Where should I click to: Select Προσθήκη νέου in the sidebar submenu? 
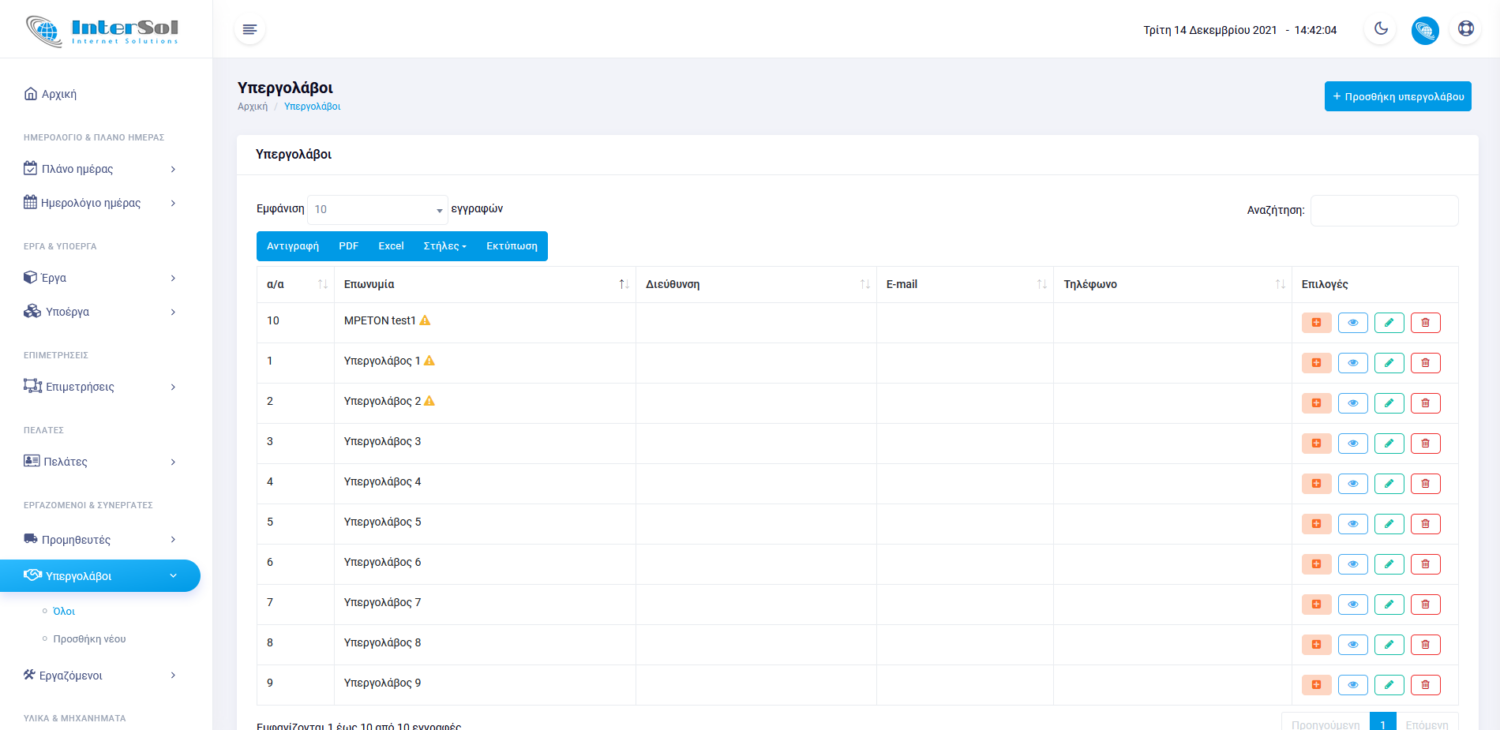pyautogui.click(x=89, y=639)
